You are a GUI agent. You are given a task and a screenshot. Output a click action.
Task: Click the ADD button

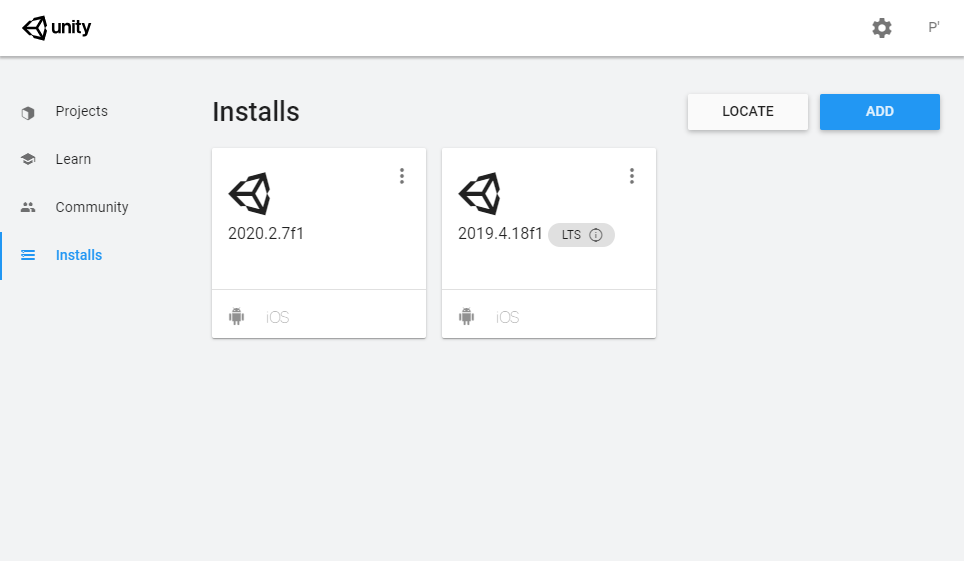[879, 112]
